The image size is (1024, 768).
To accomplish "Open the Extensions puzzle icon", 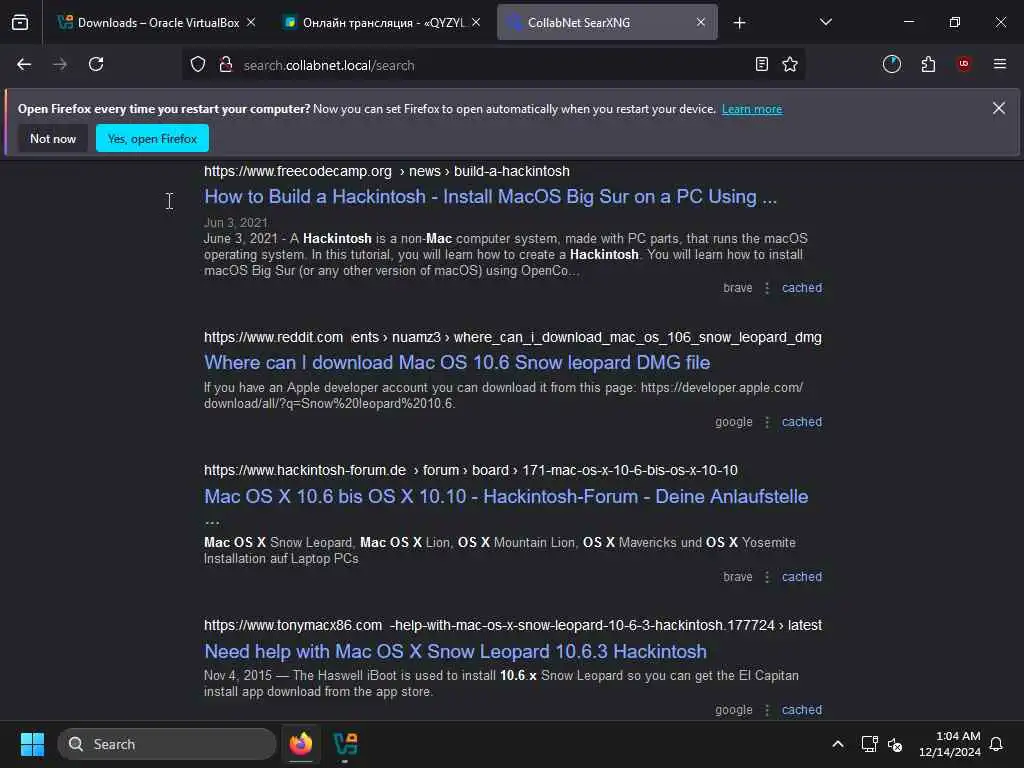I will pos(928,64).
